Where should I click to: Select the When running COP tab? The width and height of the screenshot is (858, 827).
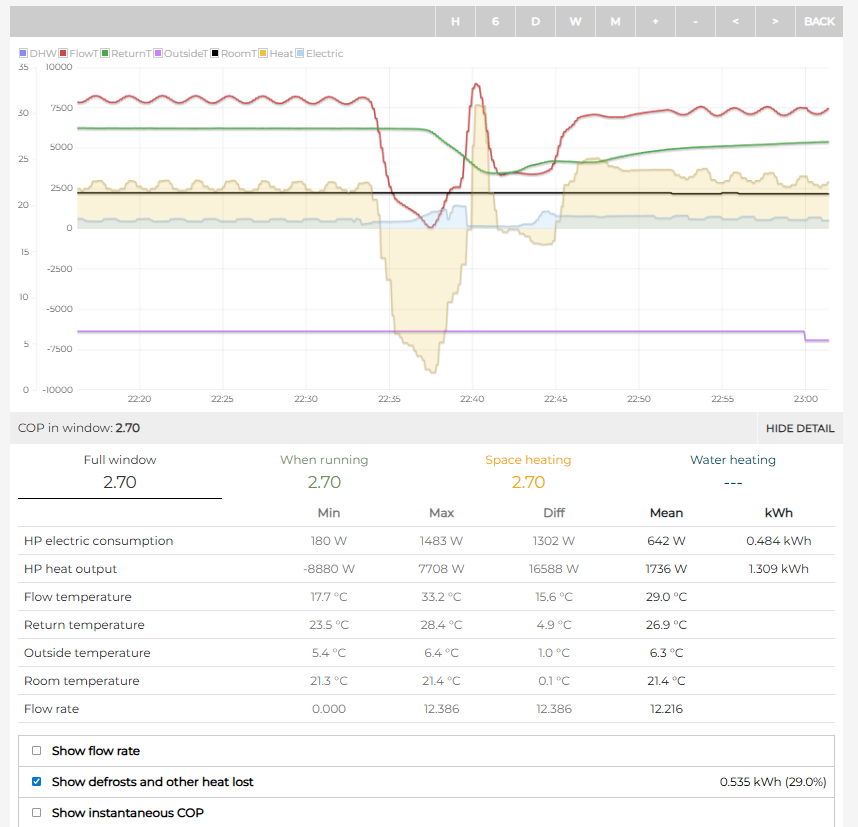pyautogui.click(x=324, y=472)
